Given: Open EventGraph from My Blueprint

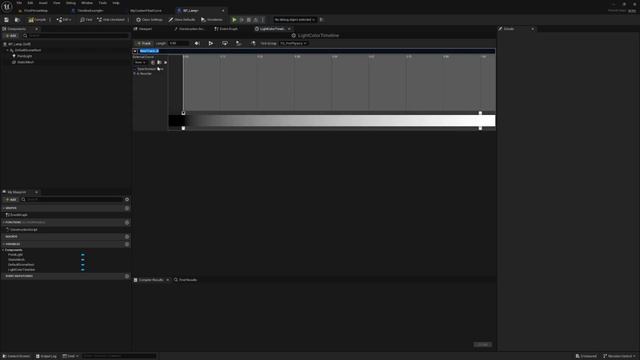Looking at the screenshot, I should coord(17,215).
